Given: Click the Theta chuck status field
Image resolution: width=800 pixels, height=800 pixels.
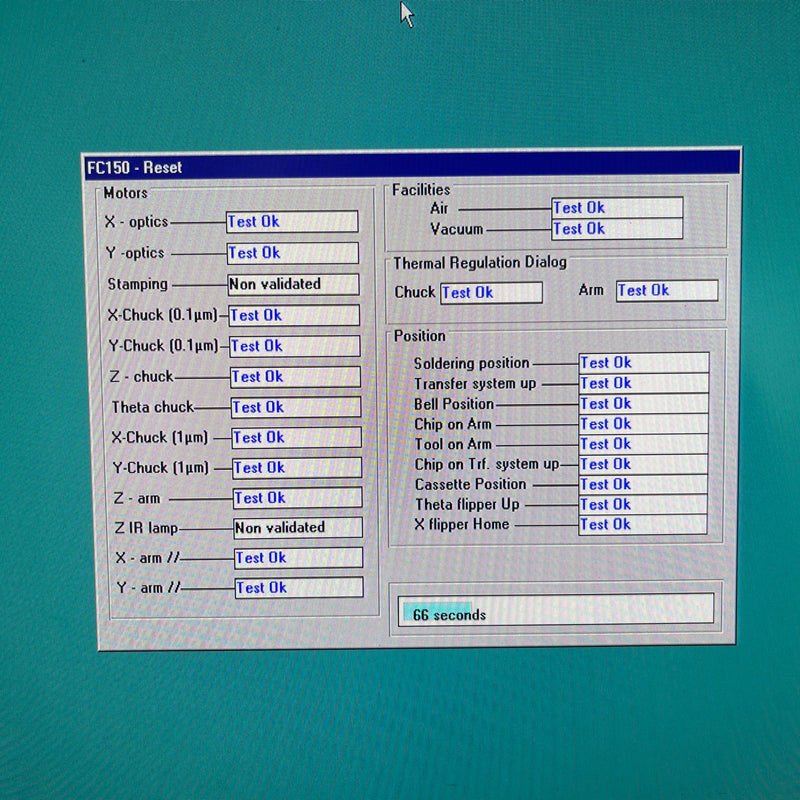Looking at the screenshot, I should point(296,407).
